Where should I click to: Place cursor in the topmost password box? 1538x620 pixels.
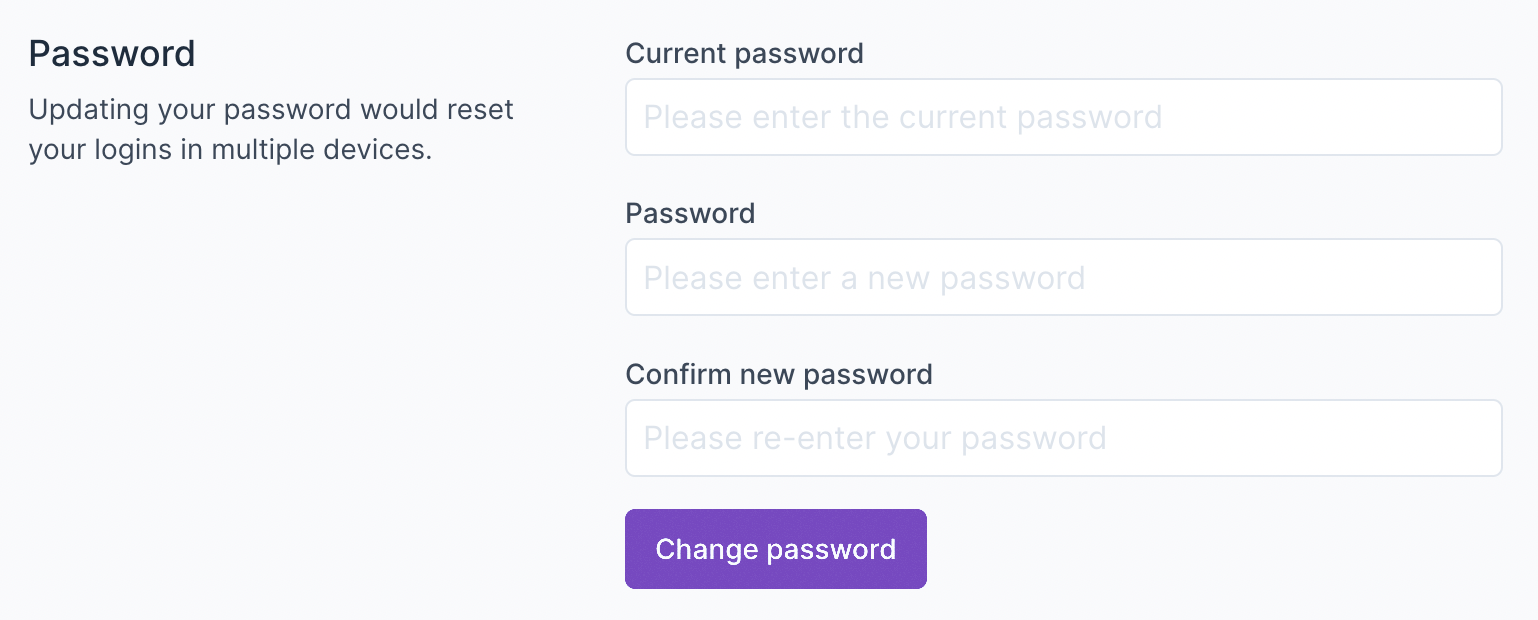1063,117
